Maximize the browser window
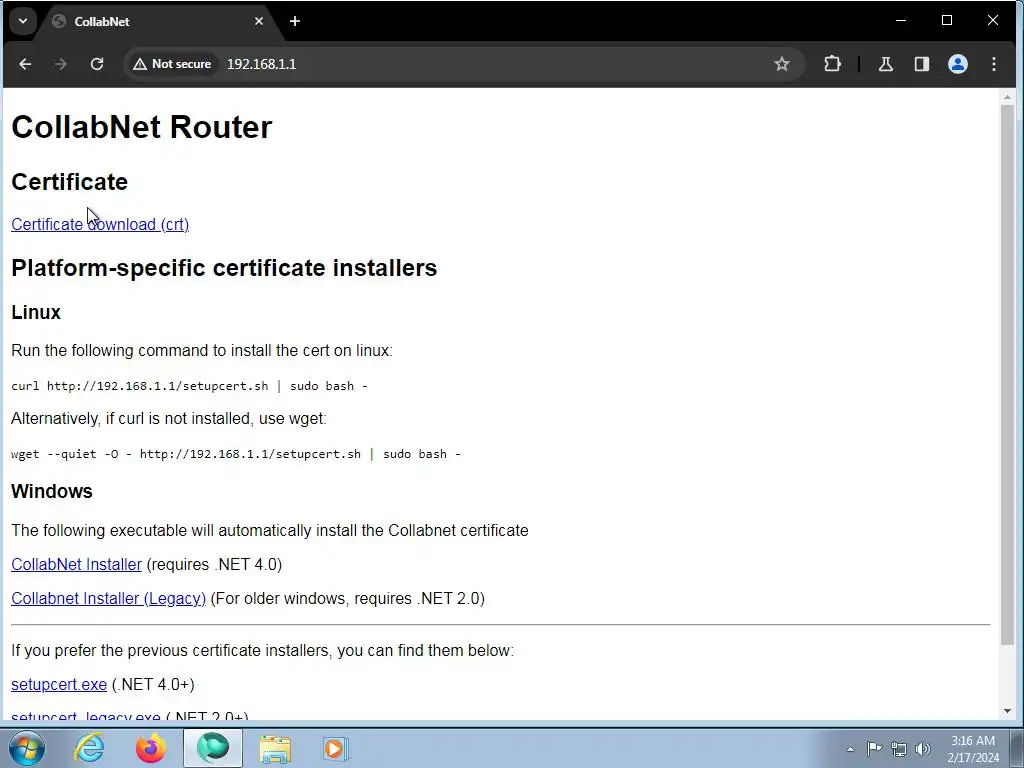Image resolution: width=1024 pixels, height=768 pixels. (947, 21)
